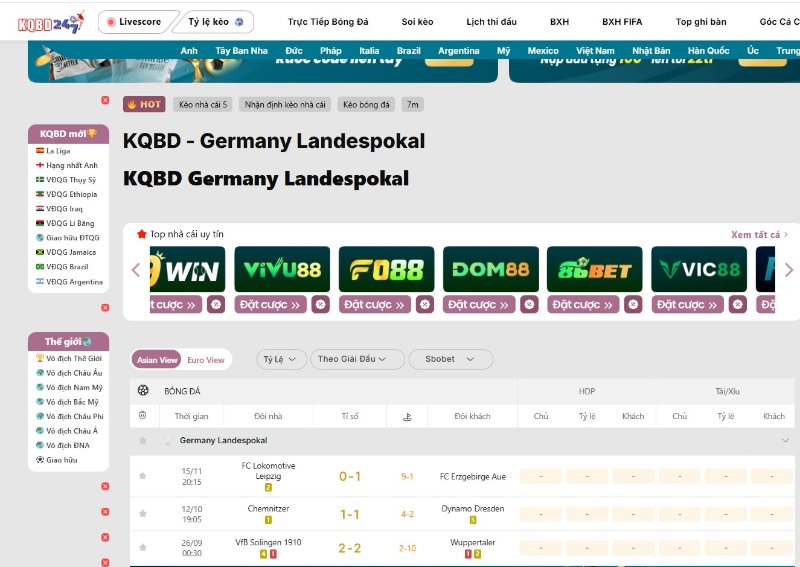This screenshot has width=800, height=567.
Task: Close the red X above KQBD mới sidebar
Action: [105, 100]
